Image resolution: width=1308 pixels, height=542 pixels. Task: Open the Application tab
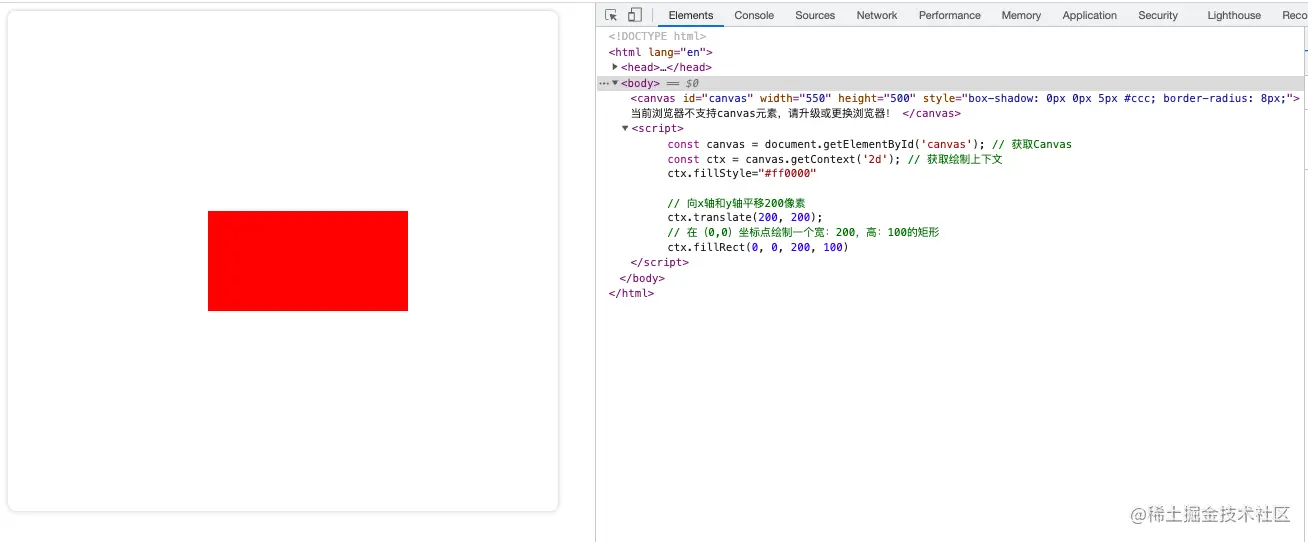tap(1090, 15)
